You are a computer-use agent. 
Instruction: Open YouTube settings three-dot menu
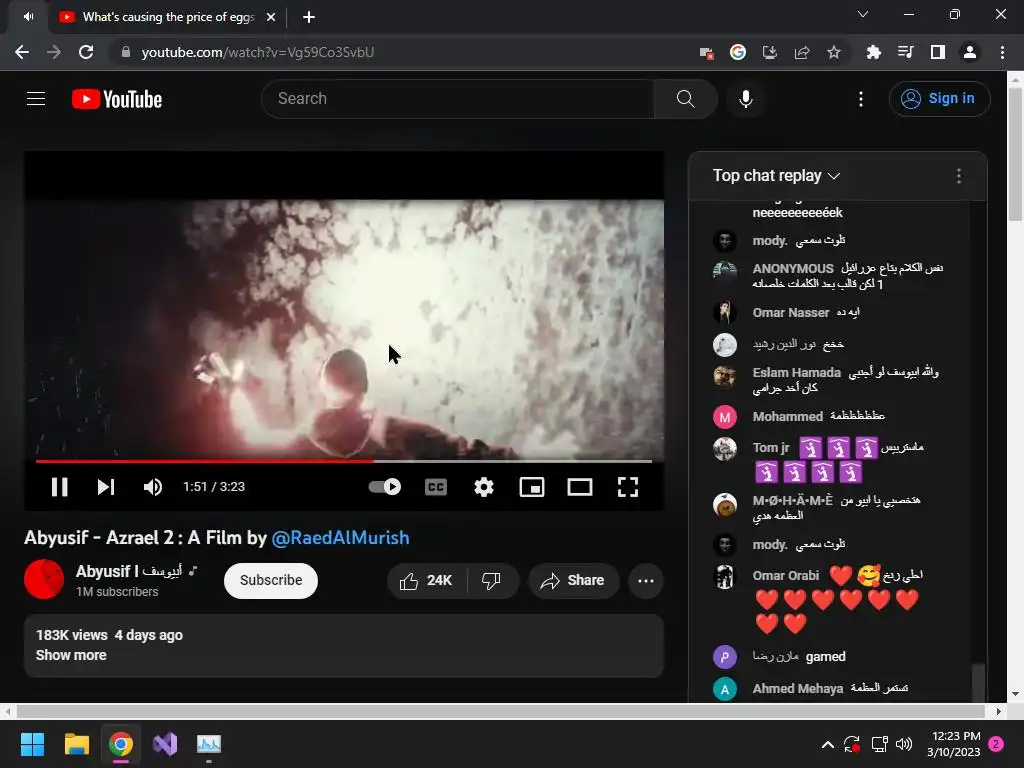click(861, 99)
